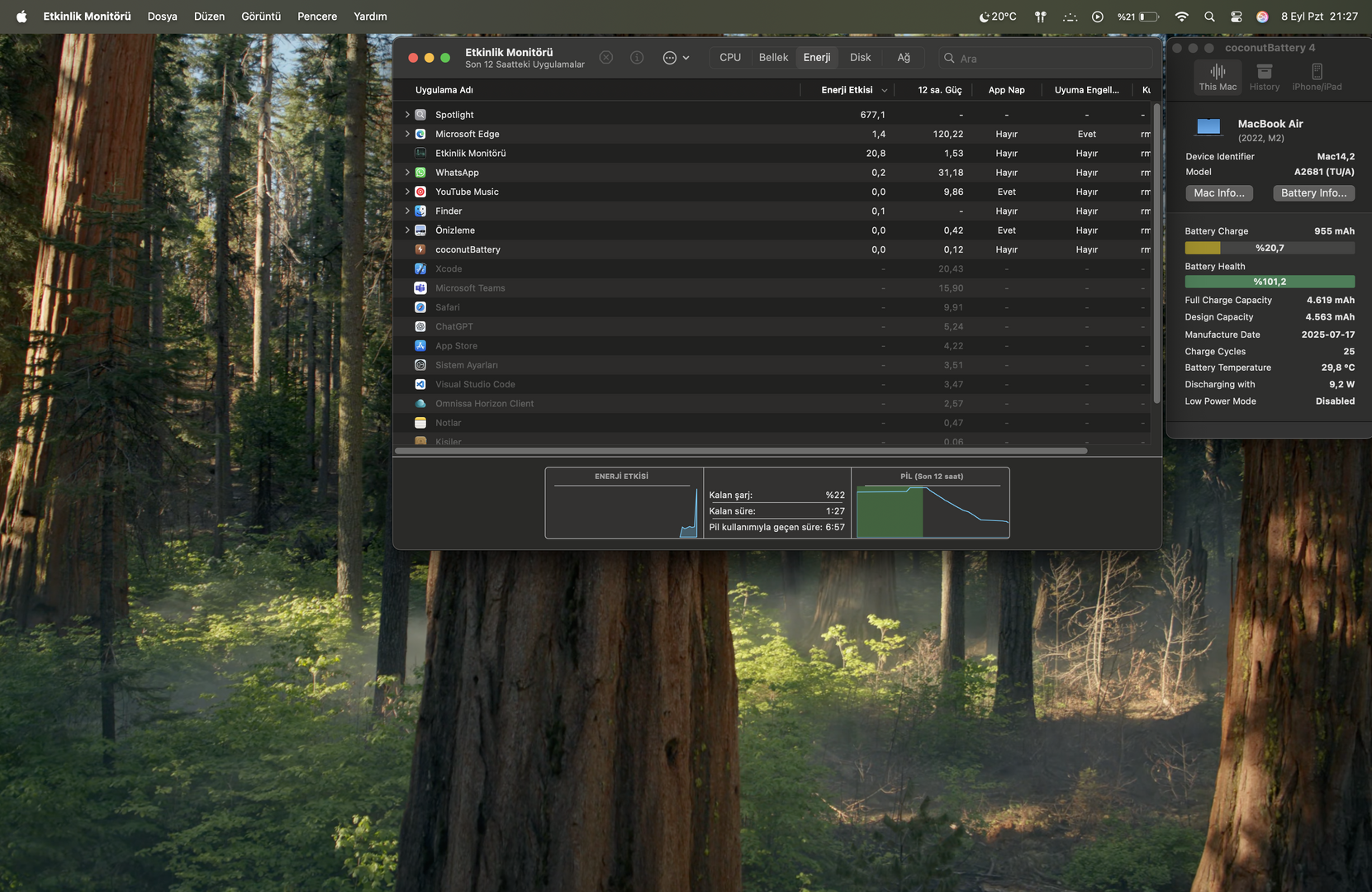Viewport: 1372px width, 892px height.
Task: Open the Pencere menu
Action: [x=317, y=17]
